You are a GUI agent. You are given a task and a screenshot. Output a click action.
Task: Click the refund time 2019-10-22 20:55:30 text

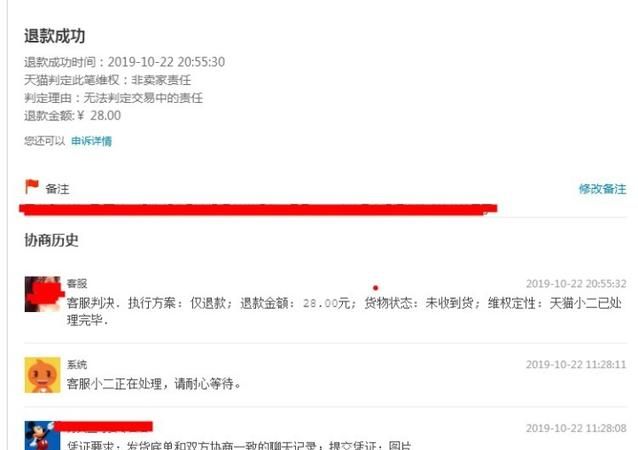[166, 62]
